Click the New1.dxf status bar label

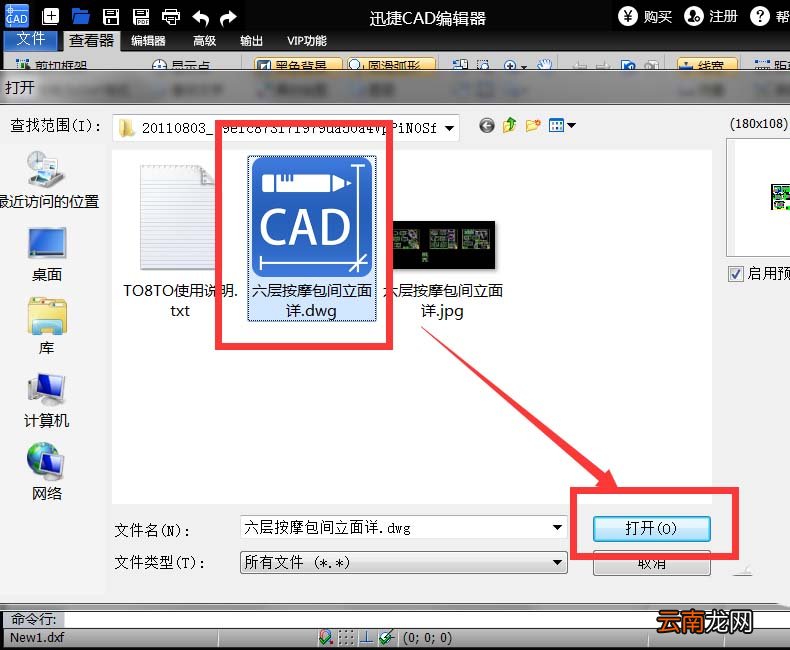[37, 637]
